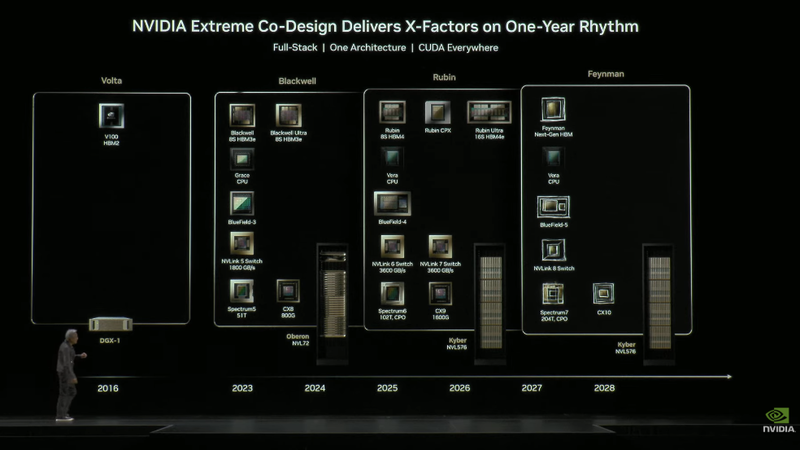
Task: Select the outlined BlueField-5 chip icon
Action: (x=554, y=206)
